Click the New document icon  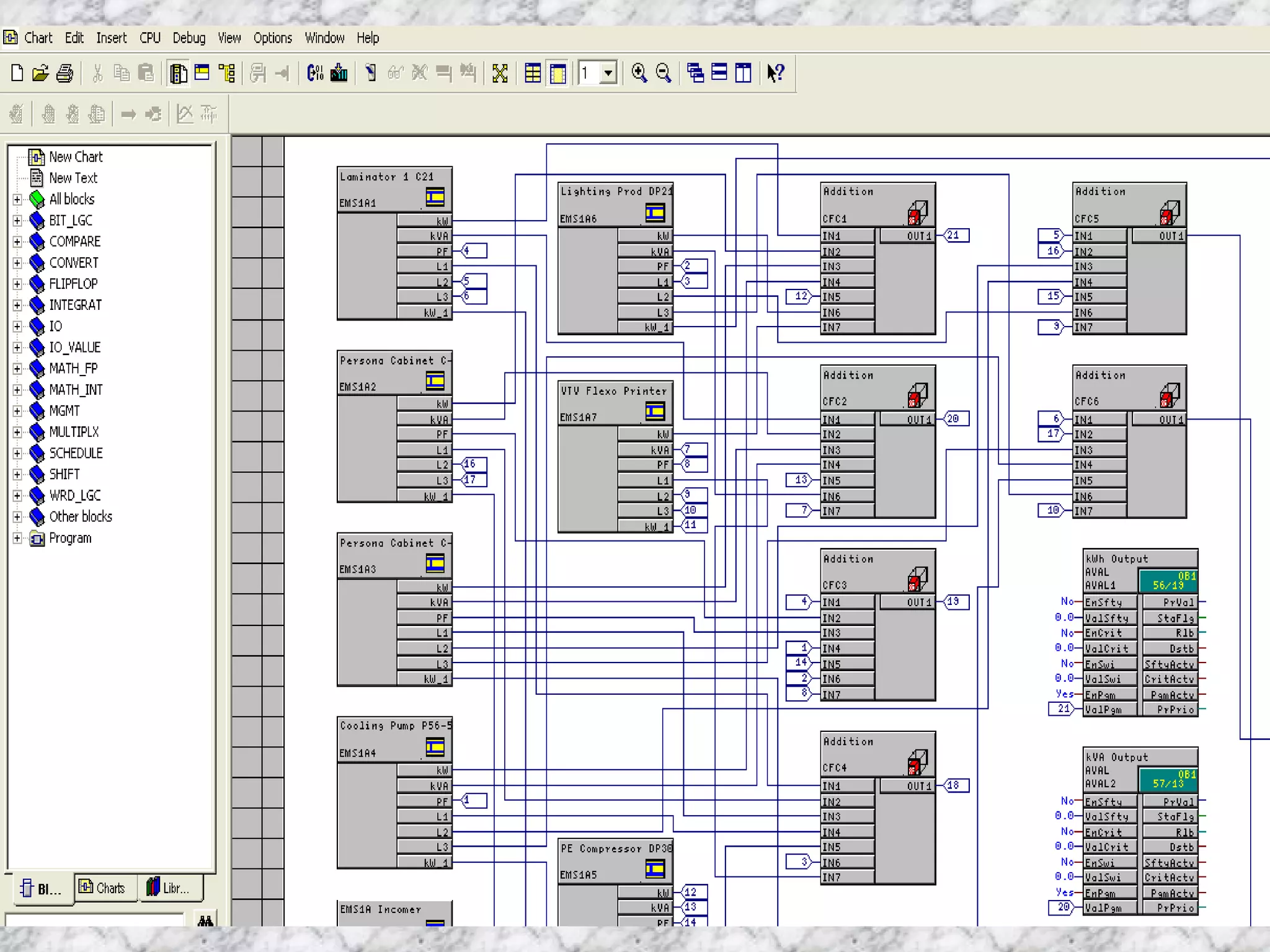click(17, 73)
